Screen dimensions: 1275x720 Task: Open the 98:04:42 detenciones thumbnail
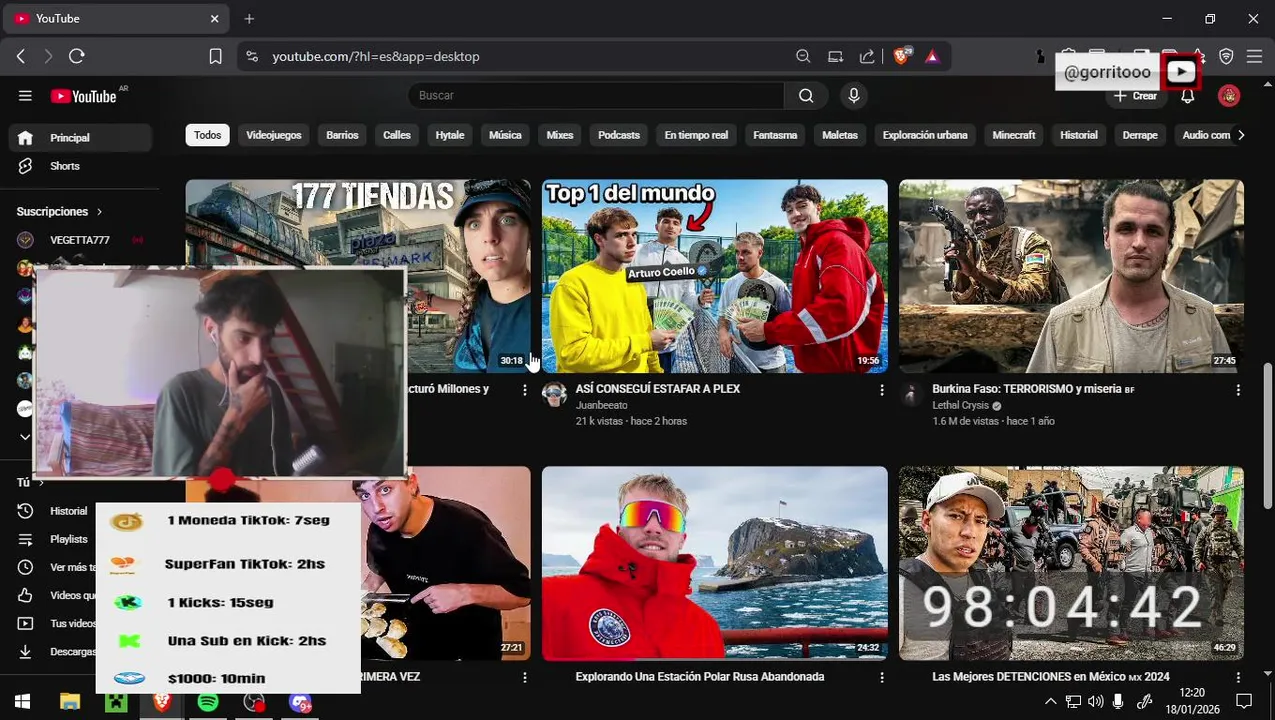(1071, 563)
